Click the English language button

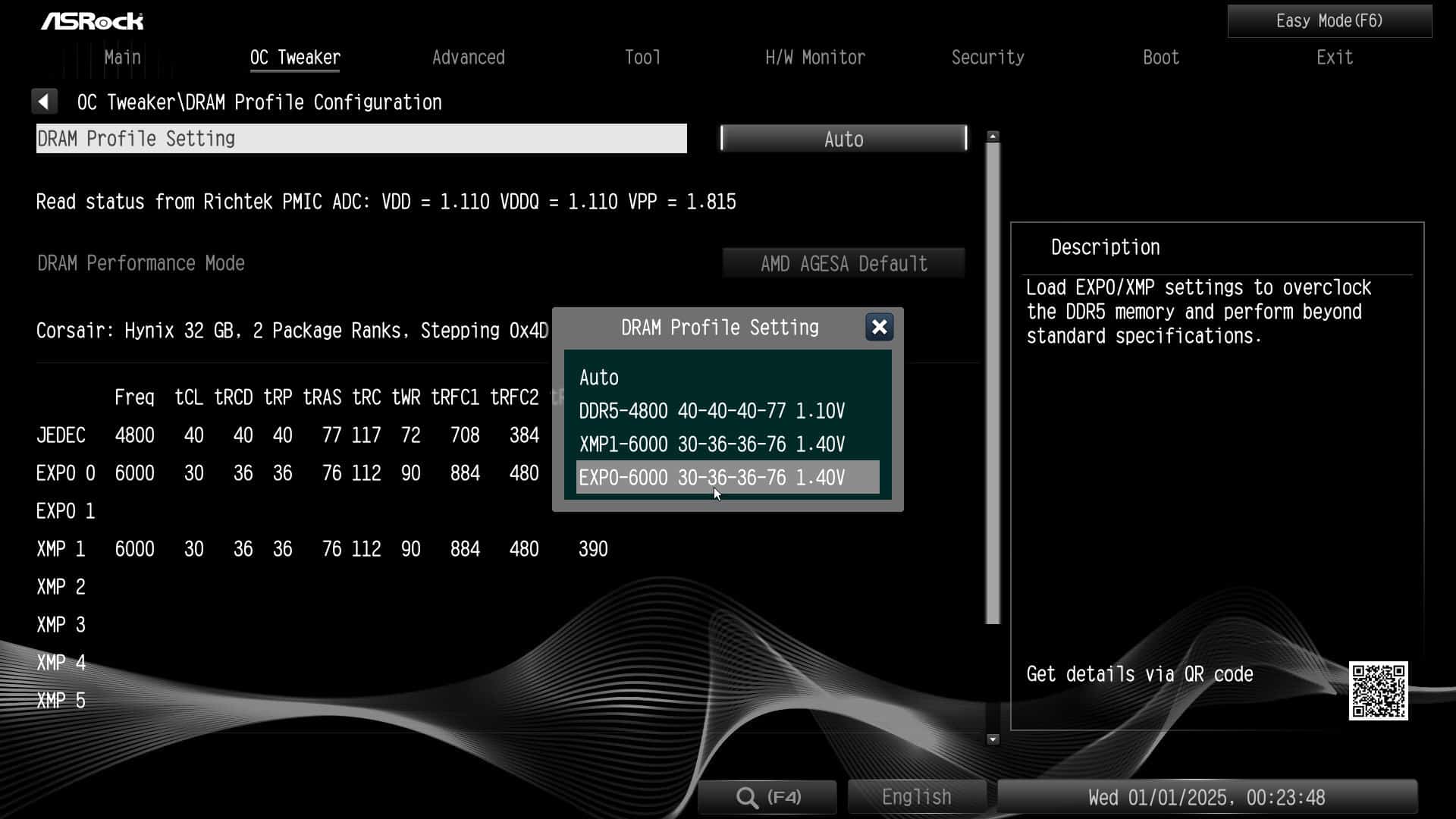pyautogui.click(x=916, y=797)
